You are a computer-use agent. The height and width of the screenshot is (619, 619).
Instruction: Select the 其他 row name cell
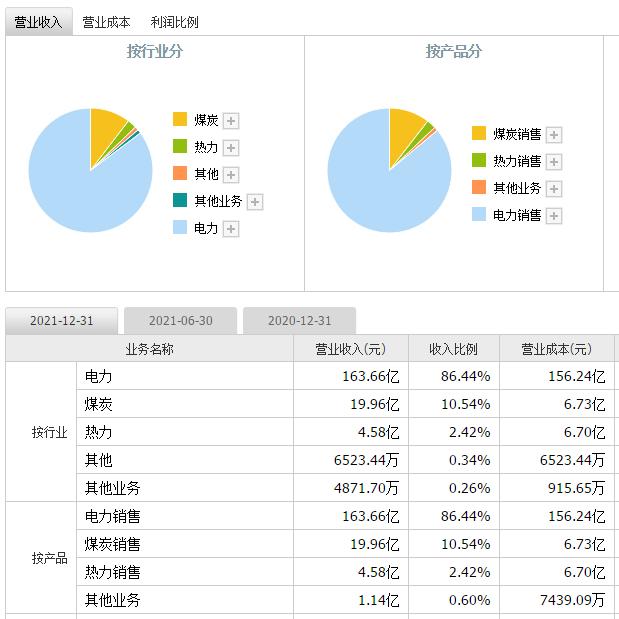coord(185,460)
